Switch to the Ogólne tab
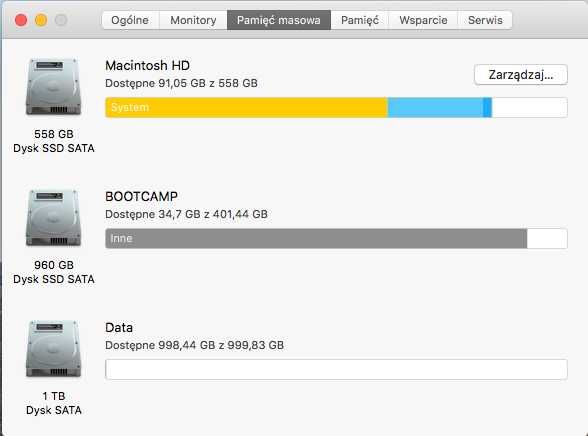Image resolution: width=588 pixels, height=436 pixels. [x=130, y=20]
